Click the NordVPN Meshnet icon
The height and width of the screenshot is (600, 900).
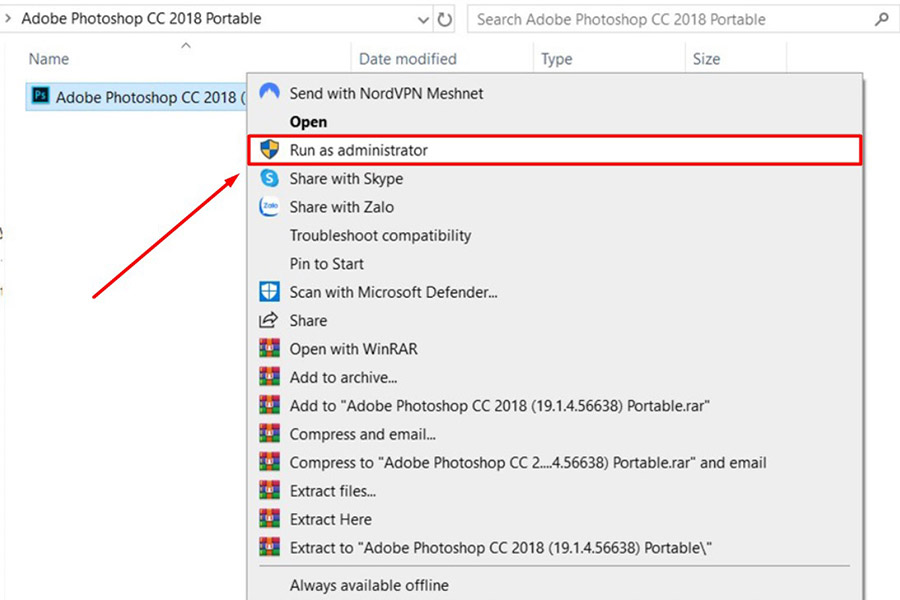(x=269, y=92)
